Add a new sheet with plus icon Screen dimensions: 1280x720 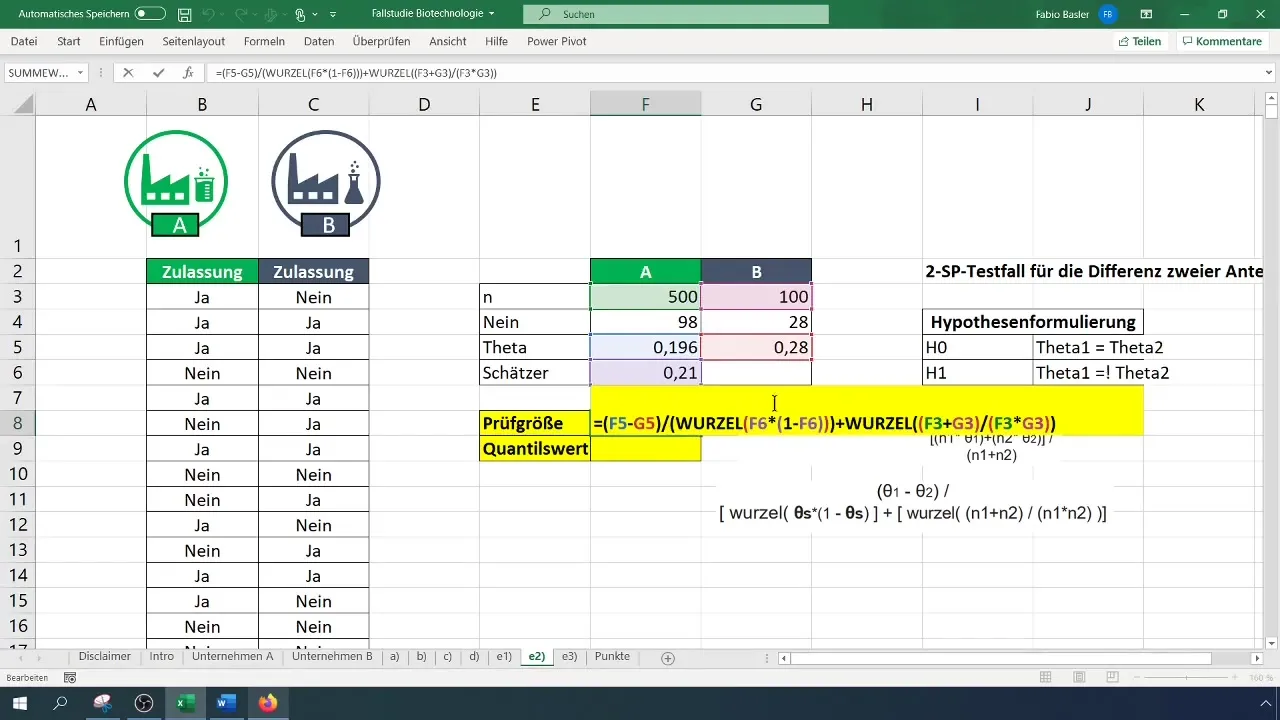668,657
